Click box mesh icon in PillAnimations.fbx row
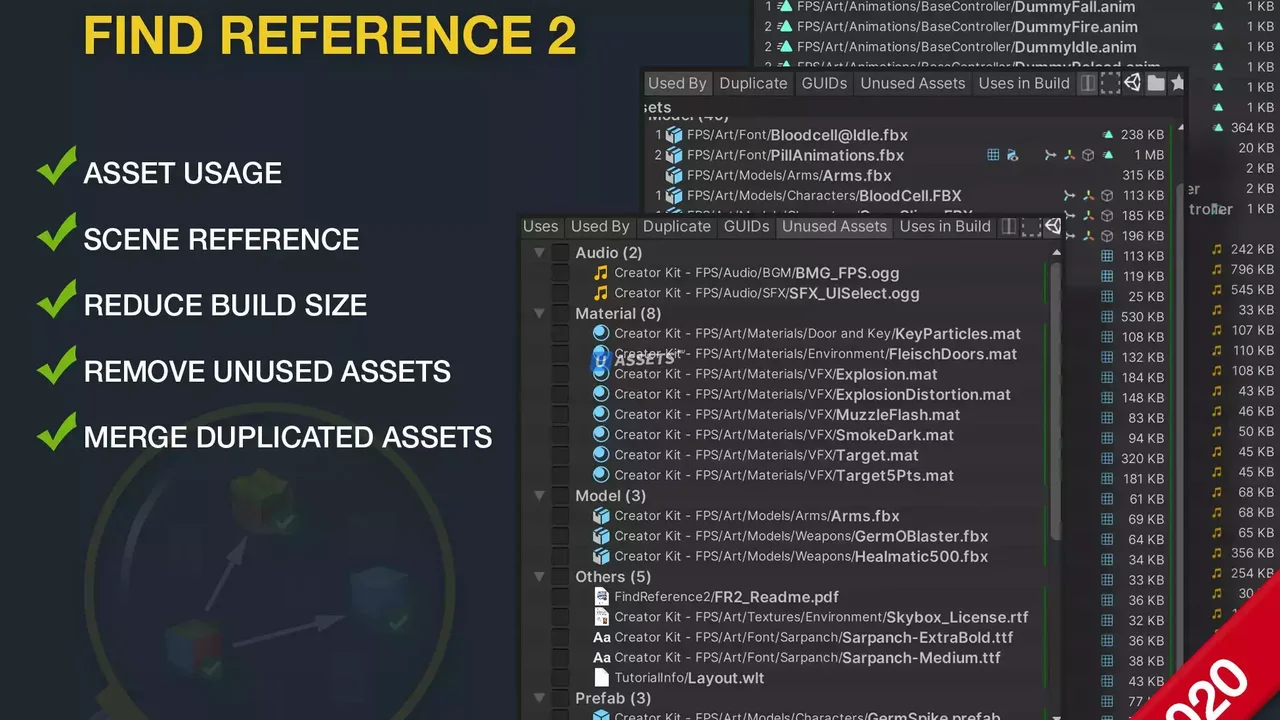 [1088, 155]
